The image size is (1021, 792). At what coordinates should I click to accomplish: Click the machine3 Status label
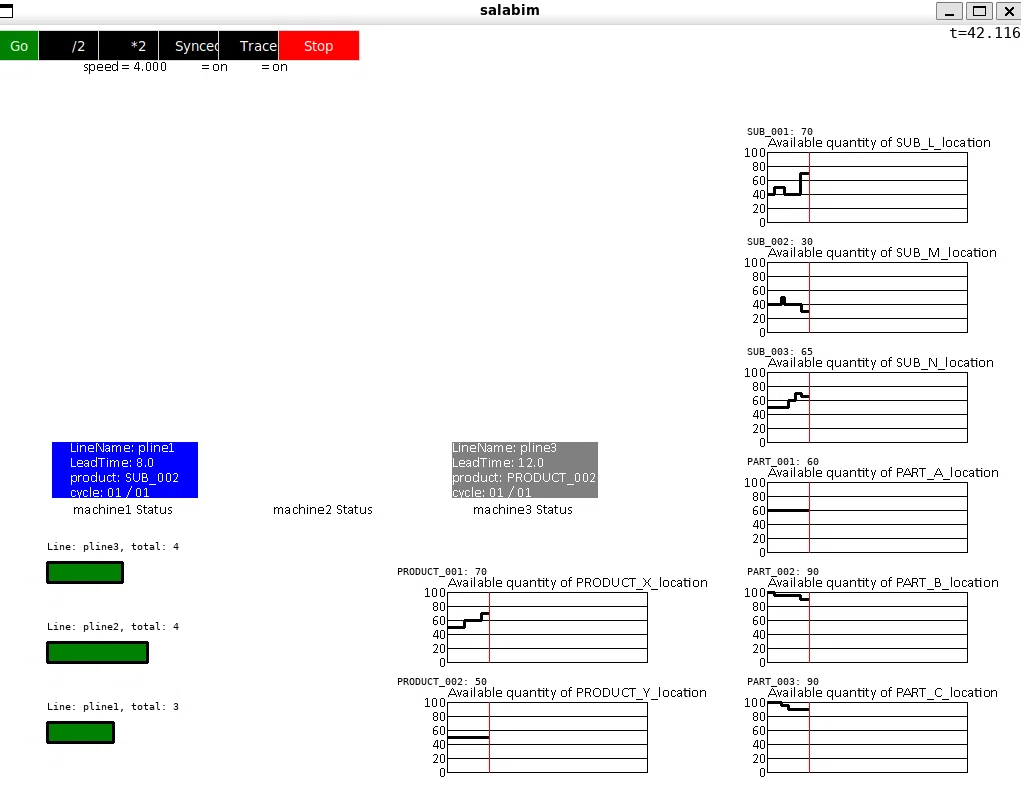(523, 509)
